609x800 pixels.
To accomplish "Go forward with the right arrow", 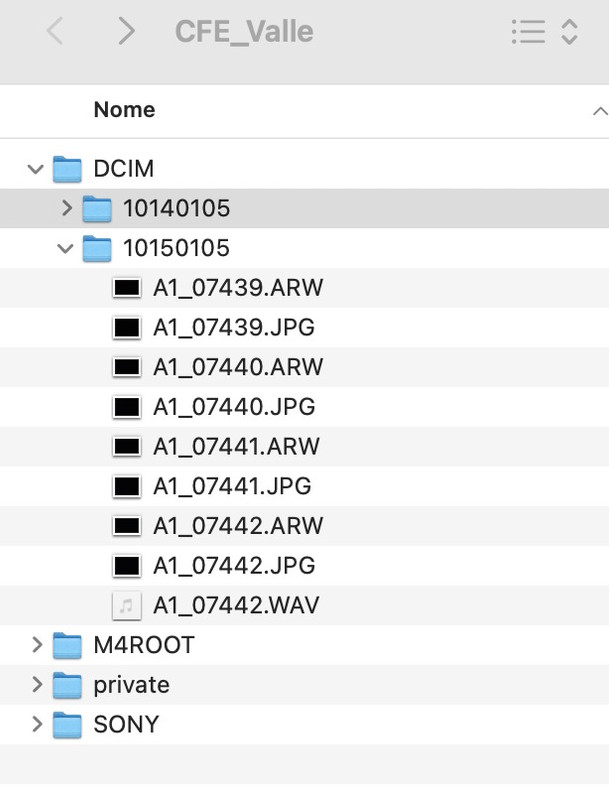I will [126, 31].
